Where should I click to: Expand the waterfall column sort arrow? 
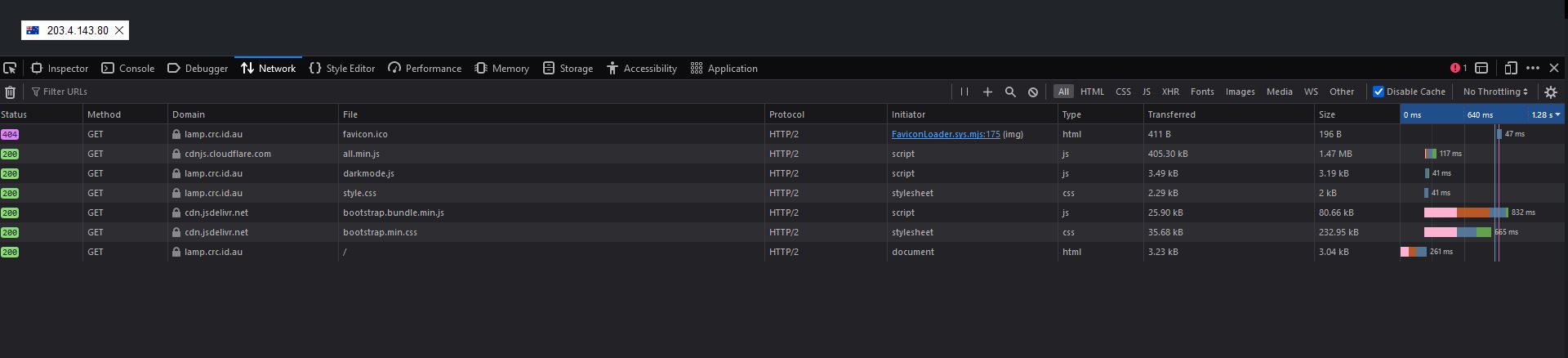pos(1558,115)
